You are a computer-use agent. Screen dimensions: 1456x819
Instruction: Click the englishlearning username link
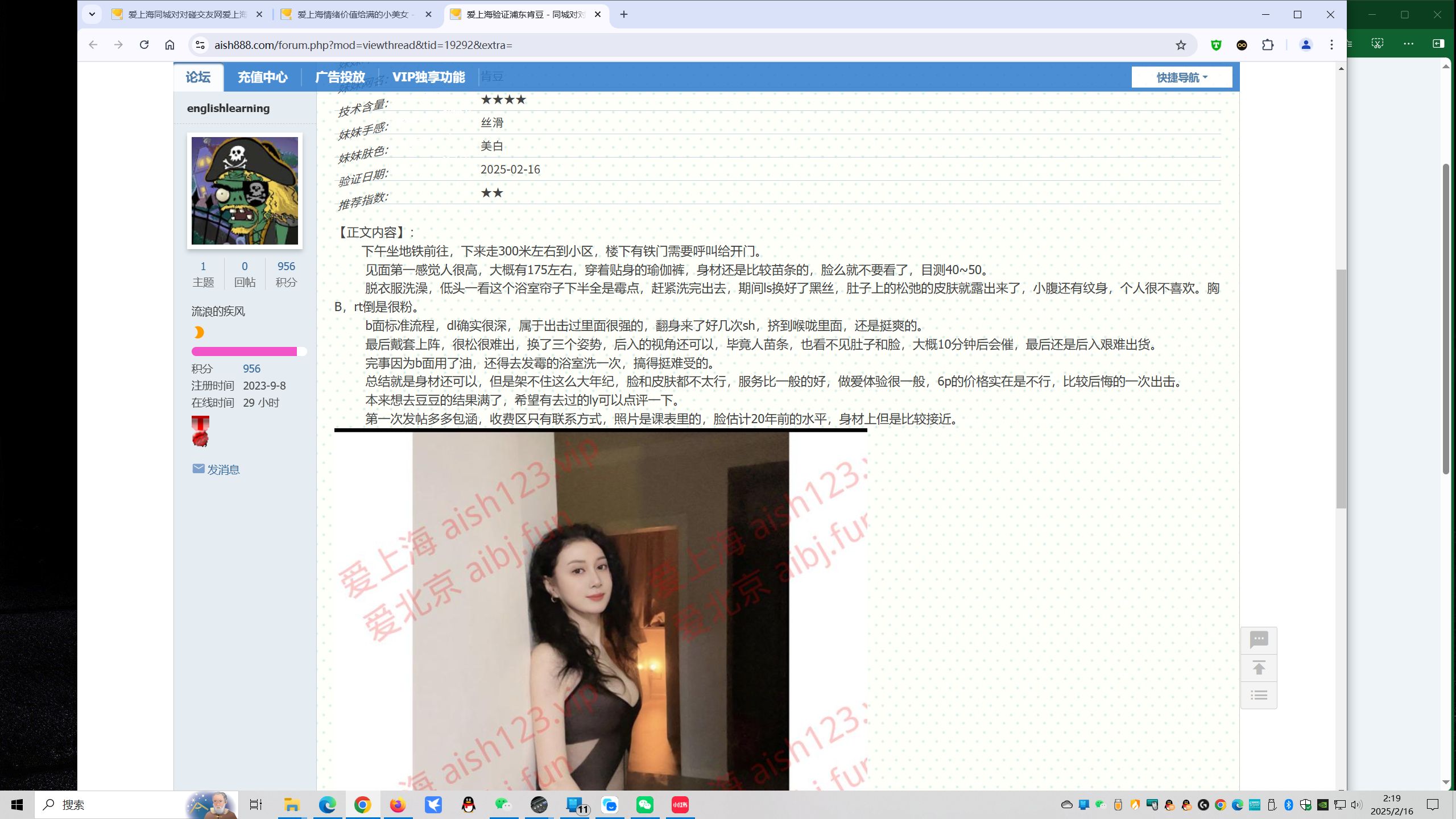coord(228,108)
